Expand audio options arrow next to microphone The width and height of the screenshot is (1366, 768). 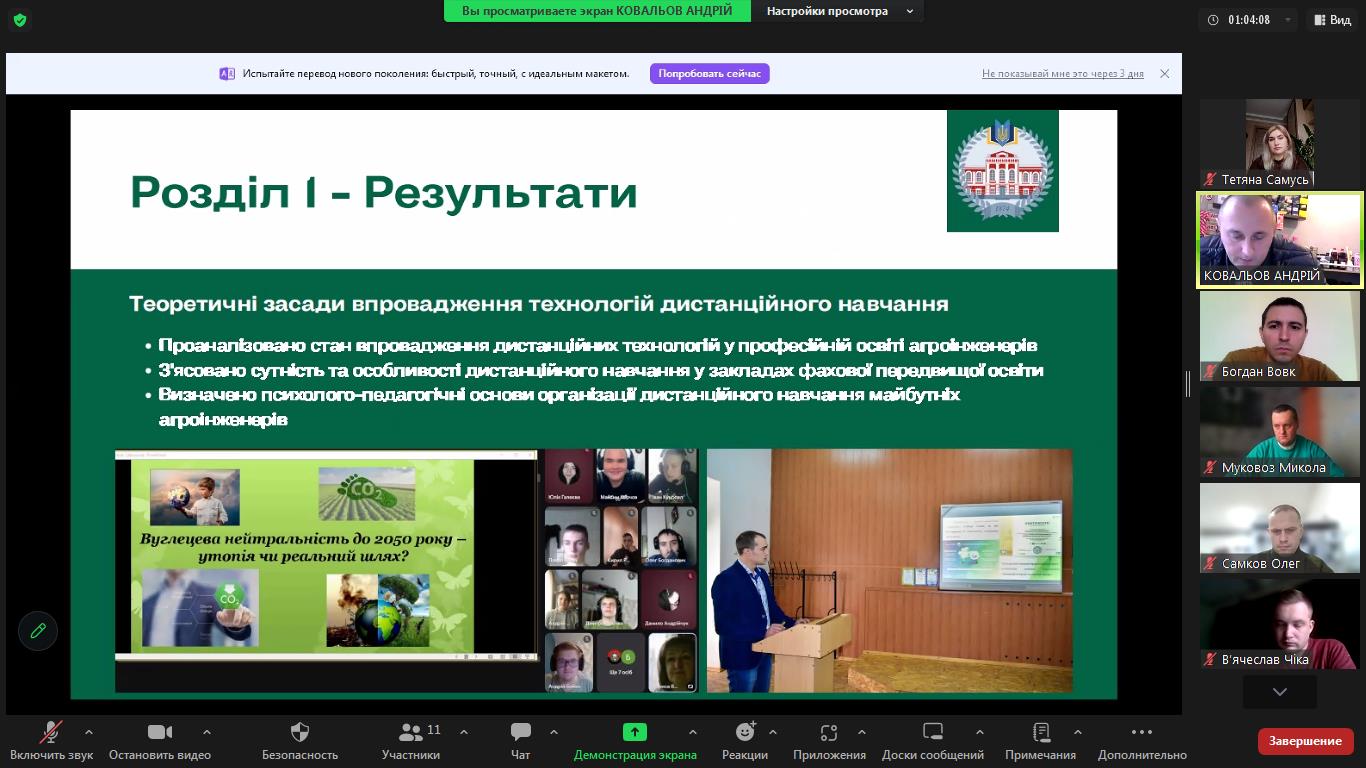[x=89, y=732]
